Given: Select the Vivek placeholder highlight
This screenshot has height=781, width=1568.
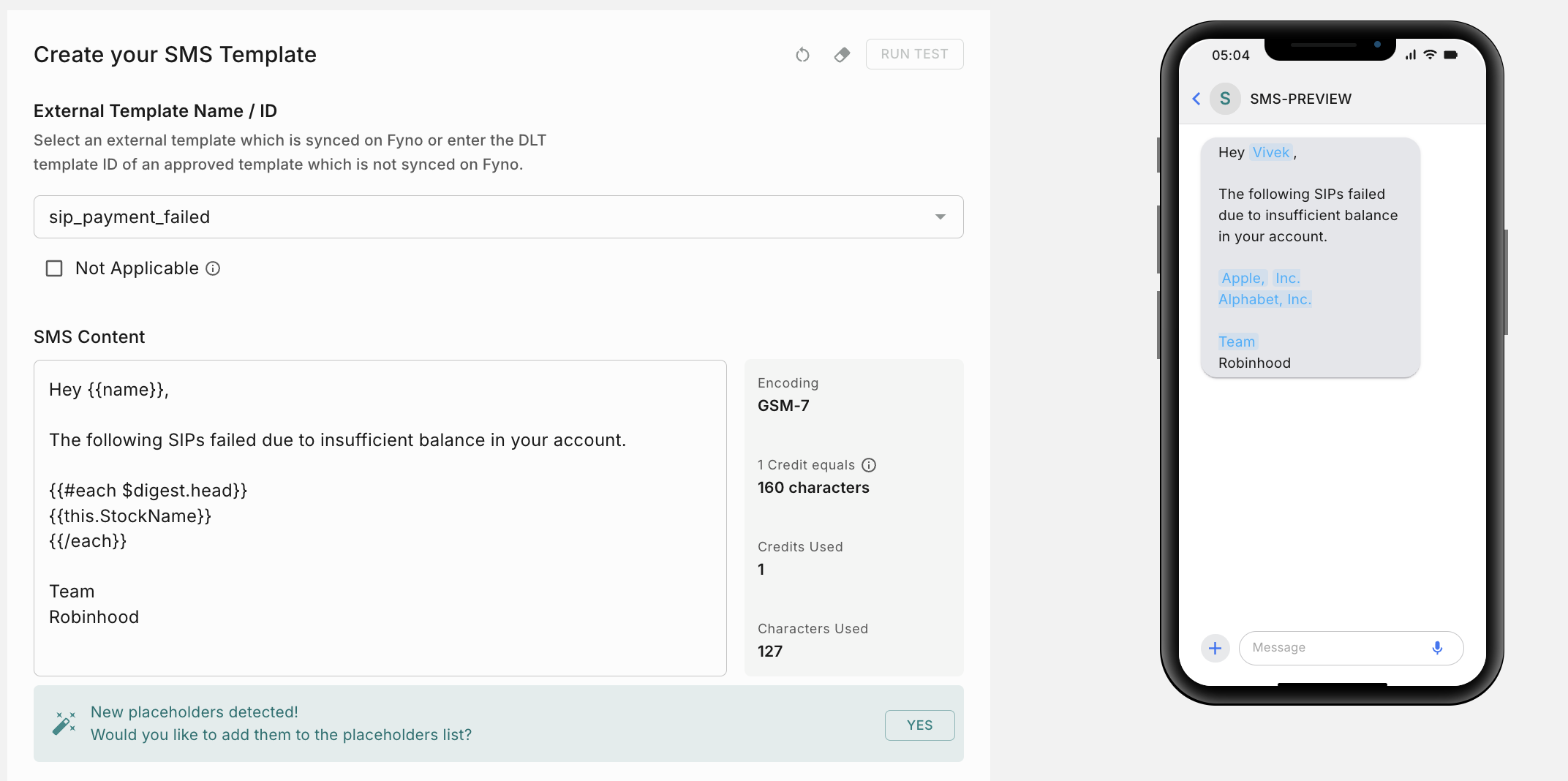Looking at the screenshot, I should coord(1271,152).
